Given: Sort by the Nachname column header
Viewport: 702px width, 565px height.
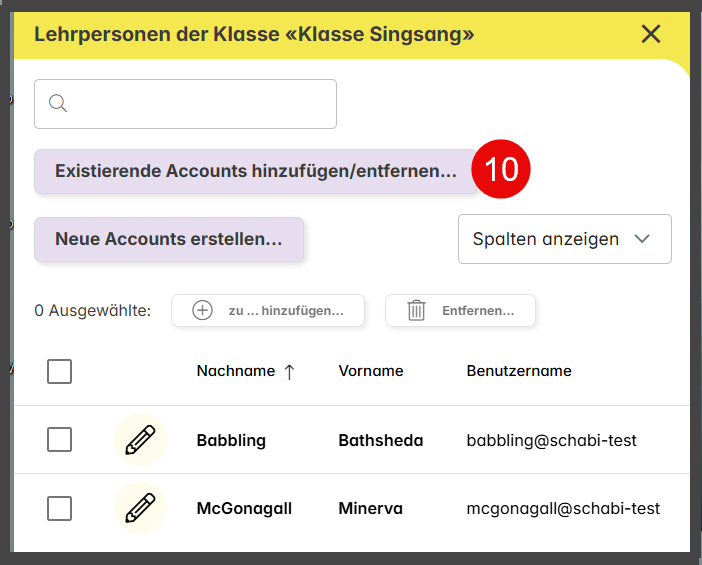Looking at the screenshot, I should coord(236,371).
